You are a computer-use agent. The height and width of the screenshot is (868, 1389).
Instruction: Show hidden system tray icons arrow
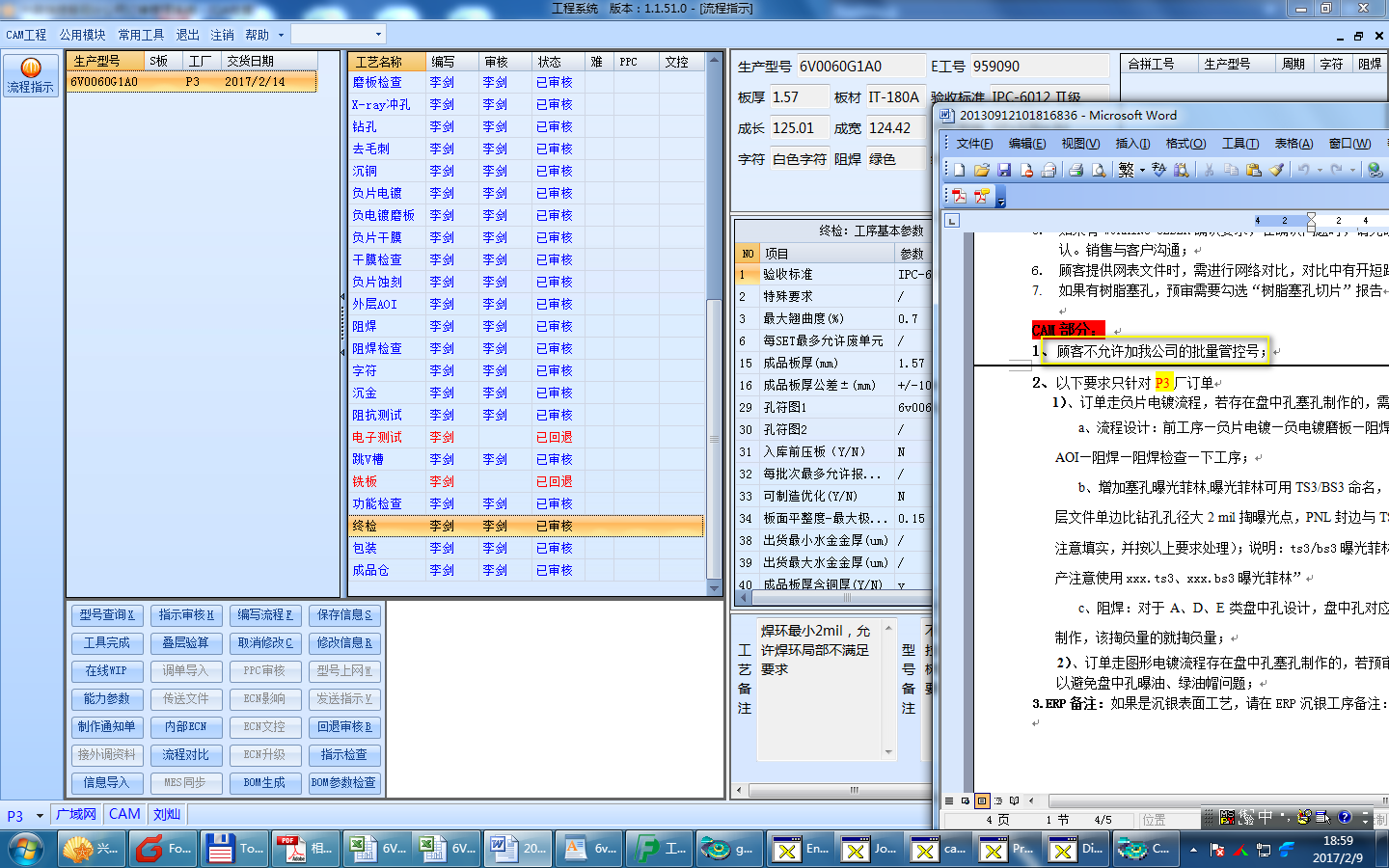tap(1193, 850)
